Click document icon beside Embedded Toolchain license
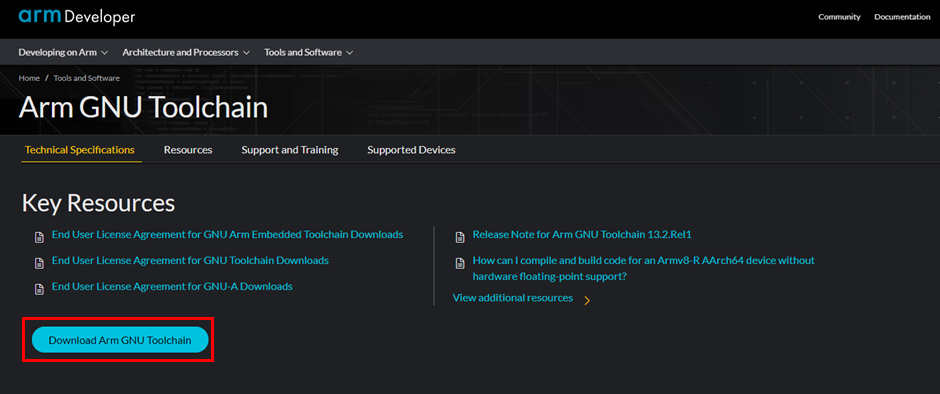 click(40, 237)
